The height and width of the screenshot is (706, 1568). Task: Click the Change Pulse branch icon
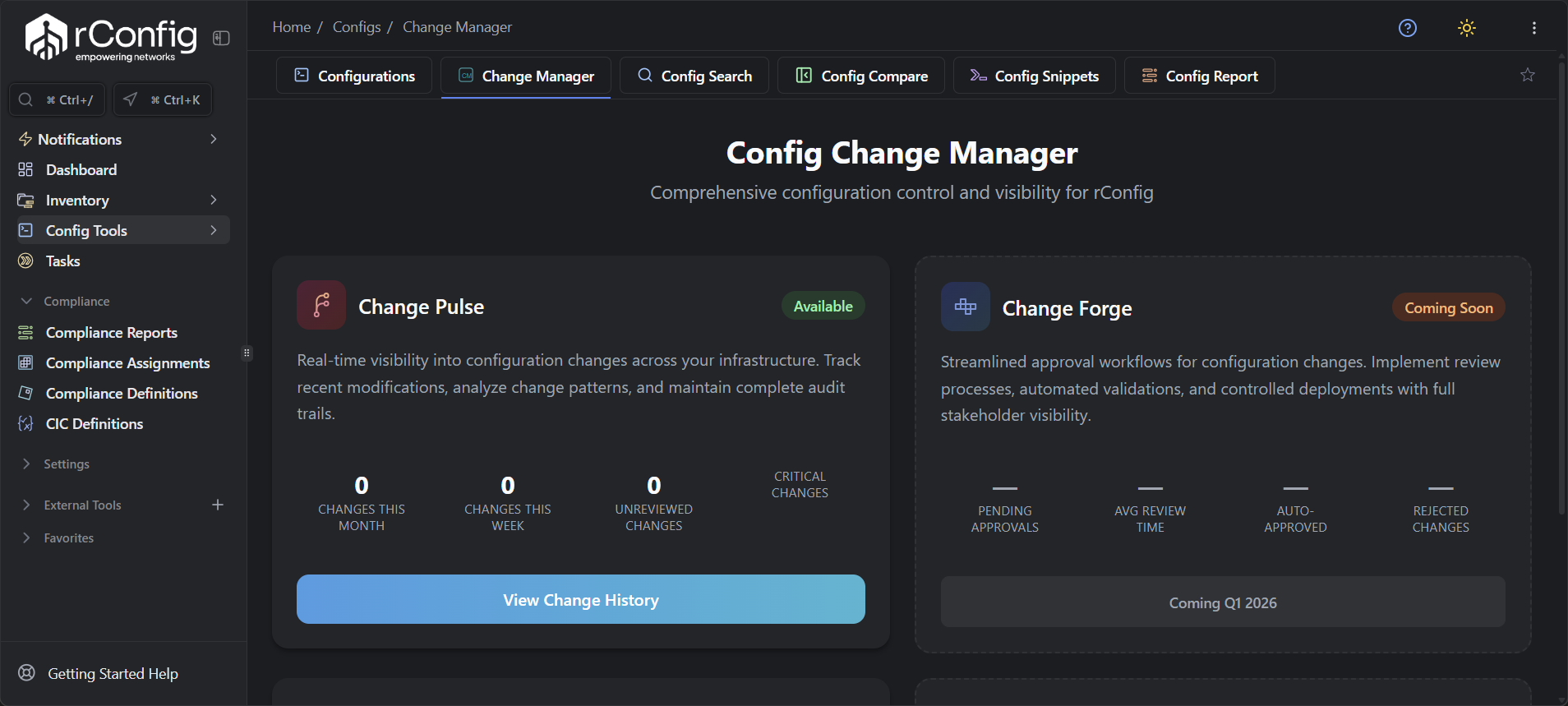tap(321, 305)
